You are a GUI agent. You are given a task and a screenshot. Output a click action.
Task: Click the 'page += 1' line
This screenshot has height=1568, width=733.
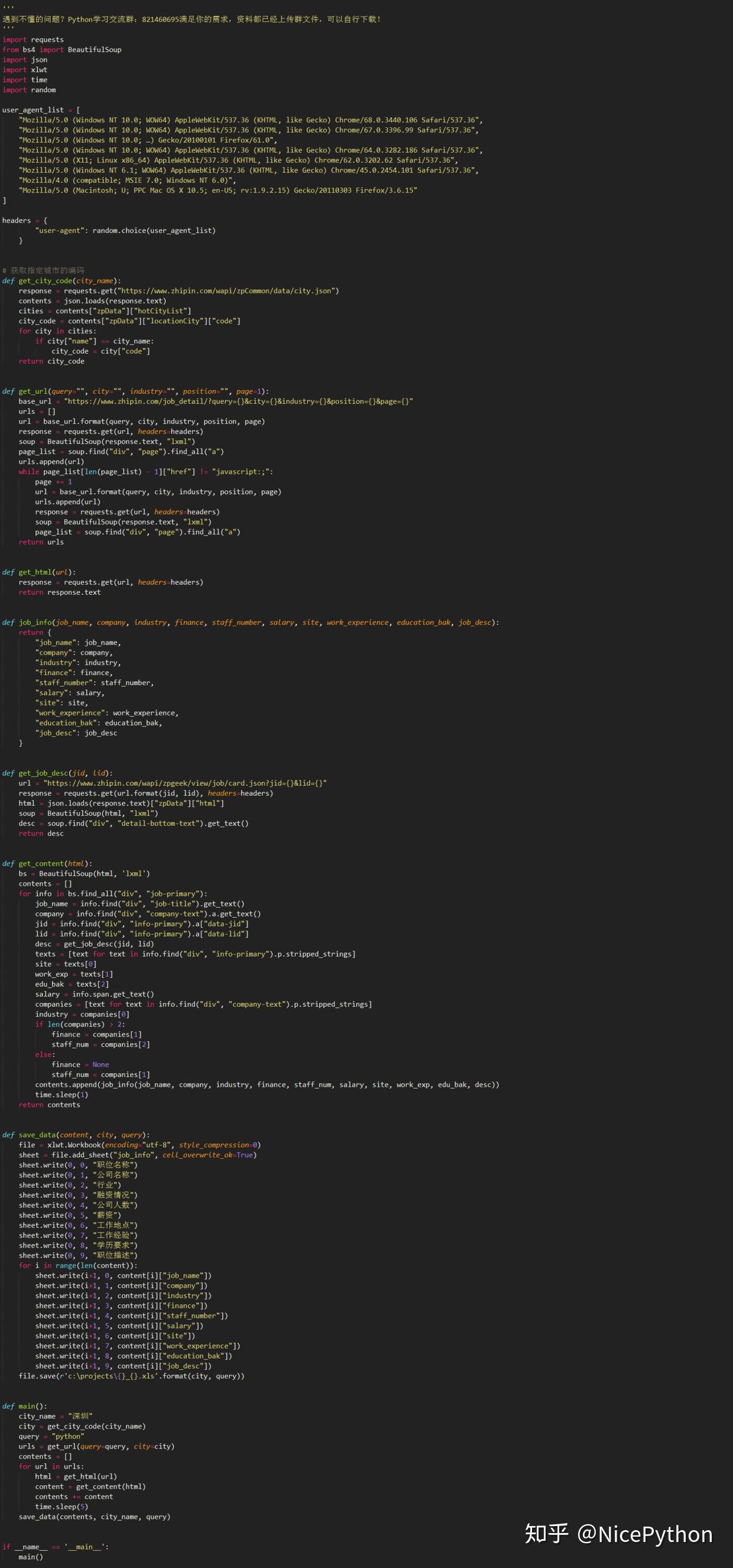coord(53,481)
